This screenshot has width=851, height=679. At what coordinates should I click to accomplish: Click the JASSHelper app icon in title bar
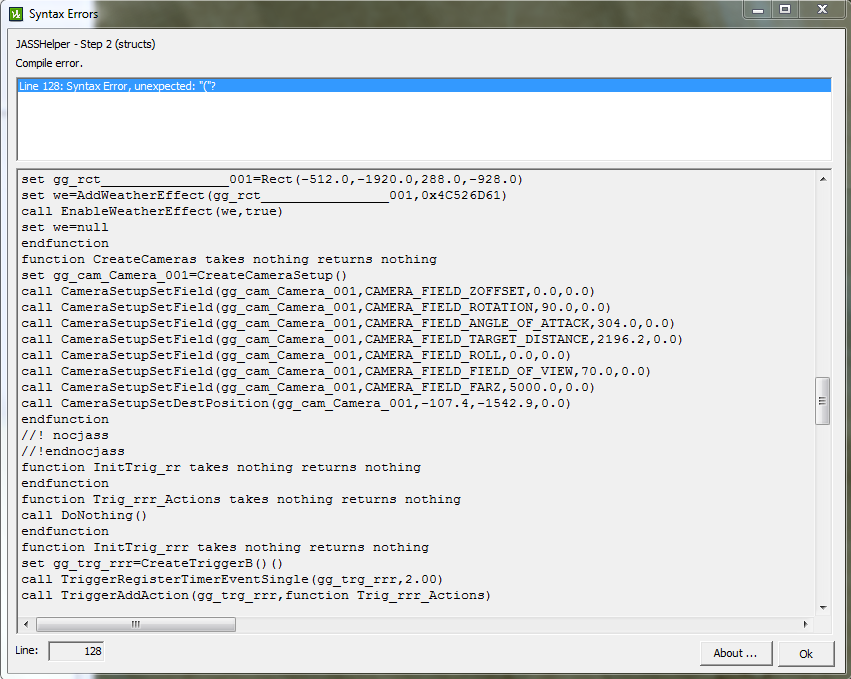click(16, 14)
